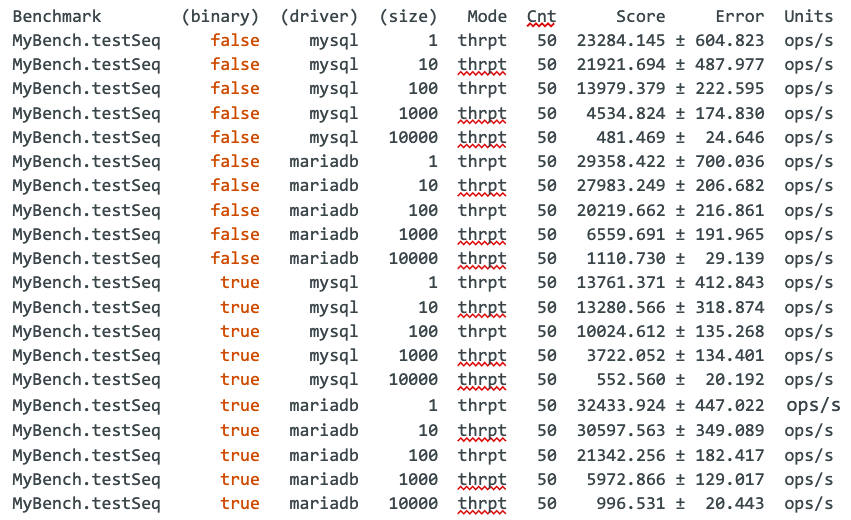Select the score 4534.824
The image size is (851, 520).
(626, 113)
